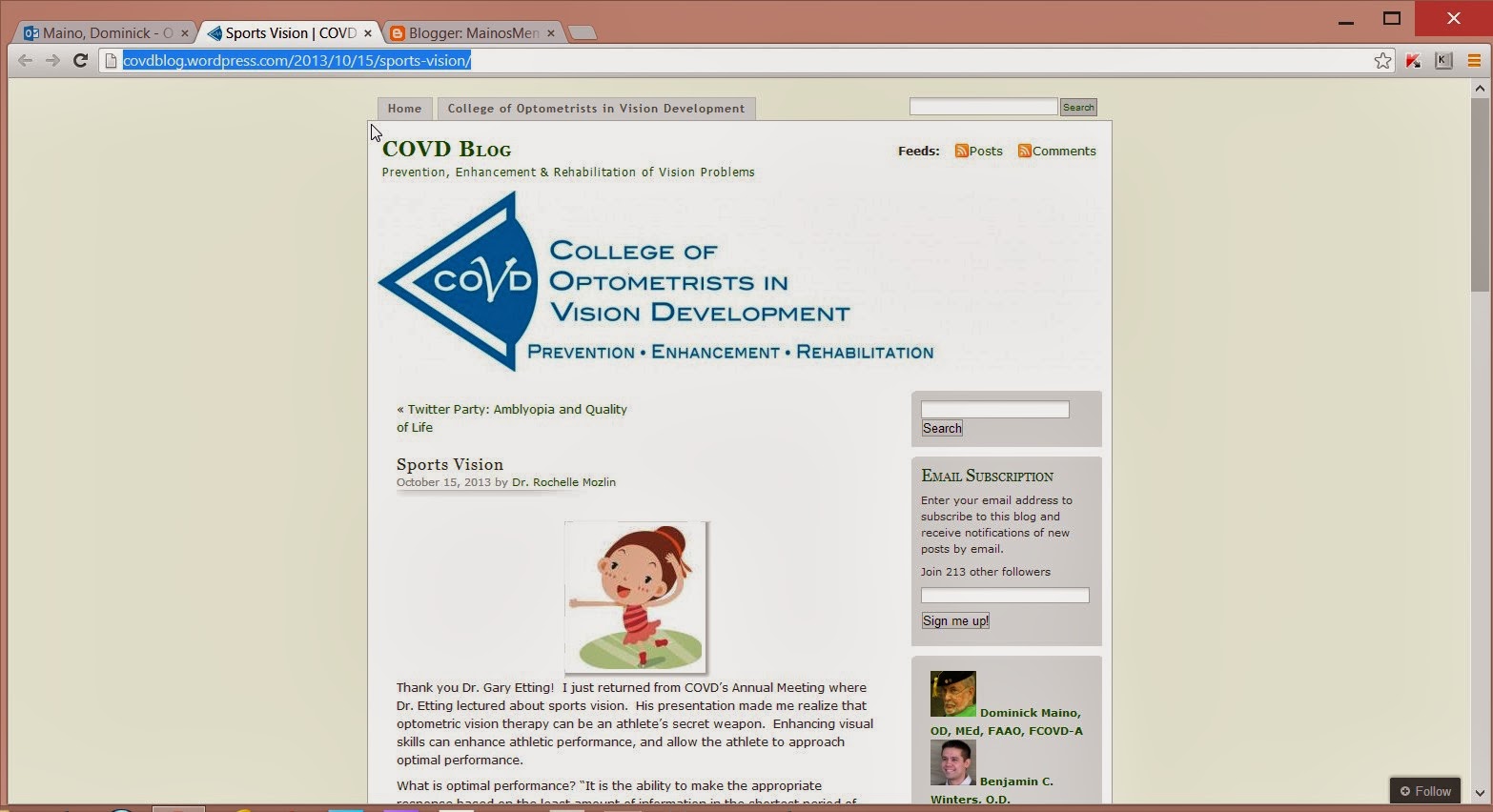The width and height of the screenshot is (1493, 812).
Task: Click the vertical scrollbar thumb
Action: (x=1480, y=194)
